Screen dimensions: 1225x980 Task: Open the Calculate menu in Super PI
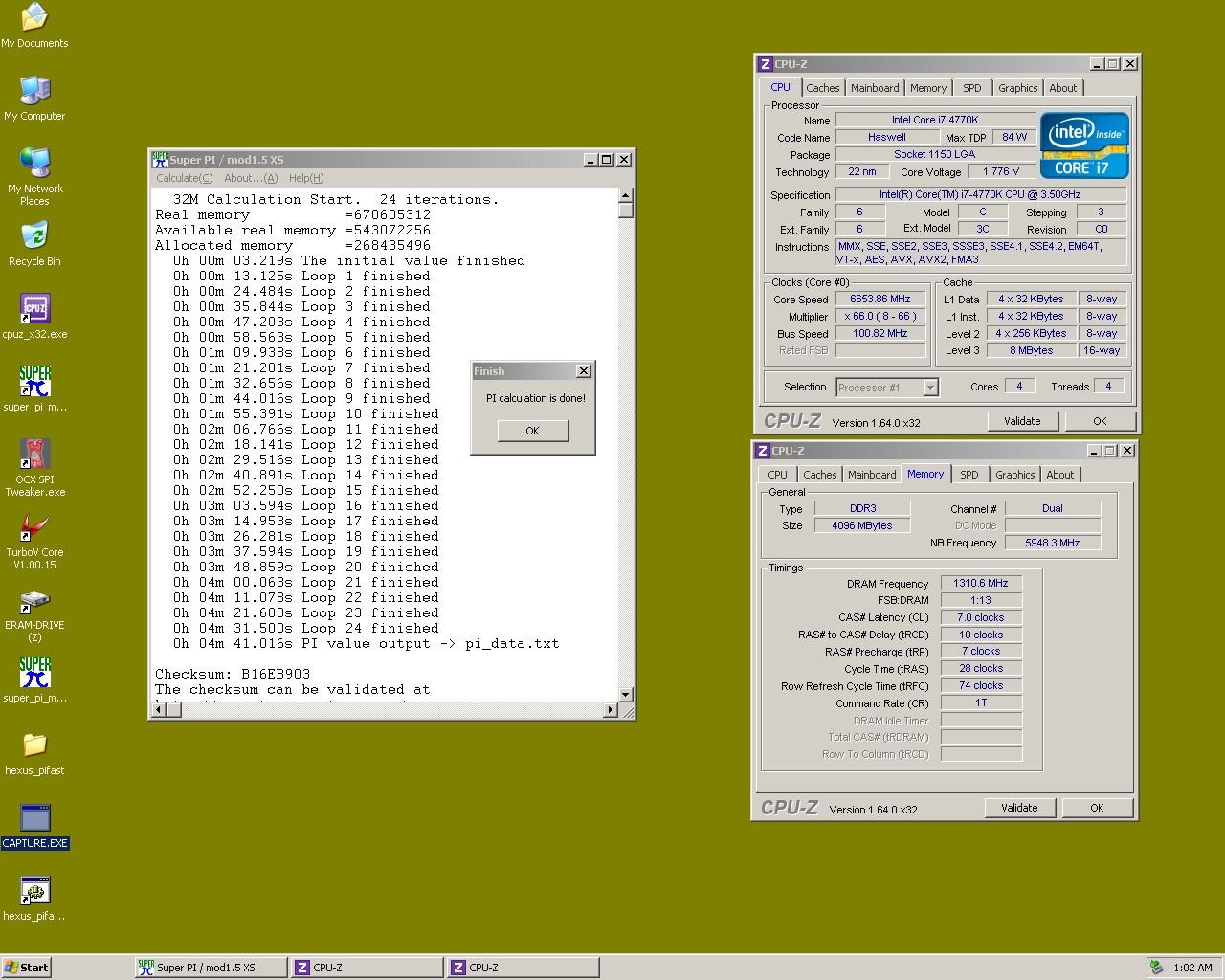tap(185, 178)
